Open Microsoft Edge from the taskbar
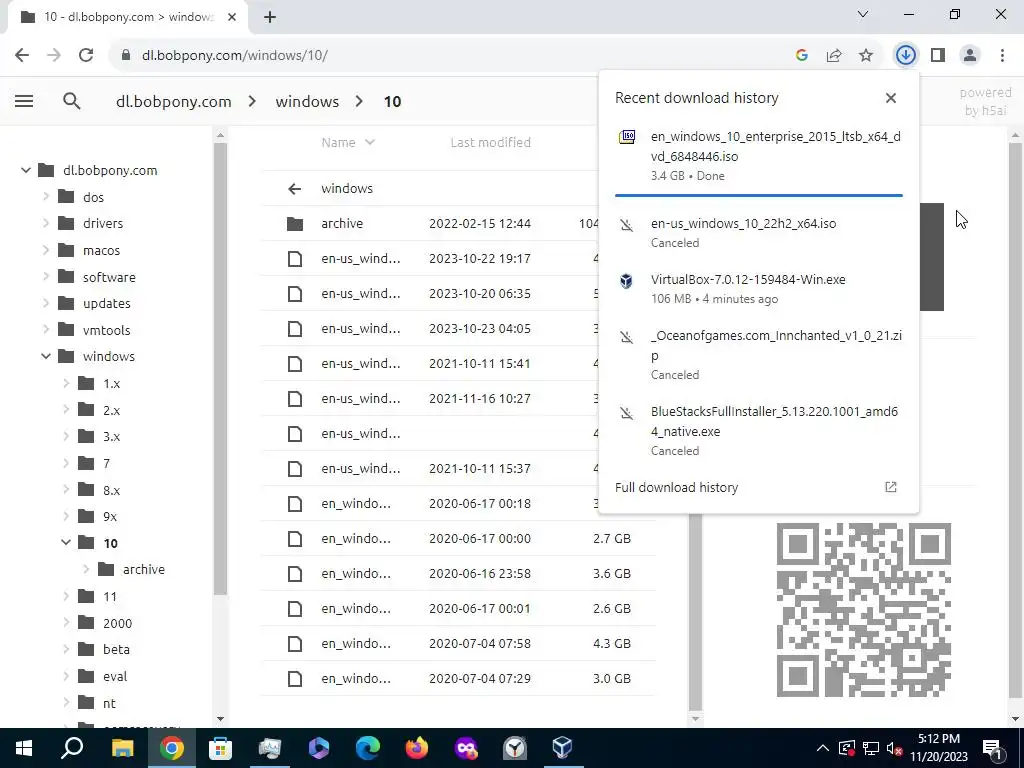 click(368, 748)
